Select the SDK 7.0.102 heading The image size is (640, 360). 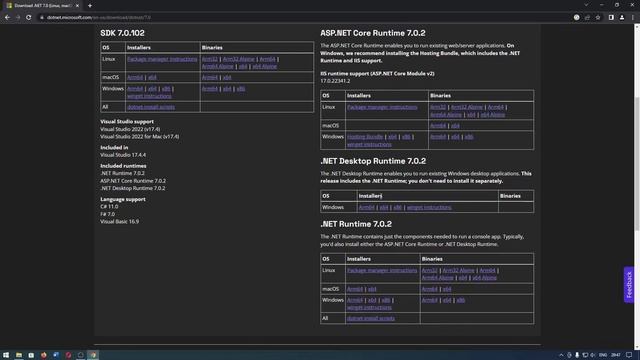[122, 33]
